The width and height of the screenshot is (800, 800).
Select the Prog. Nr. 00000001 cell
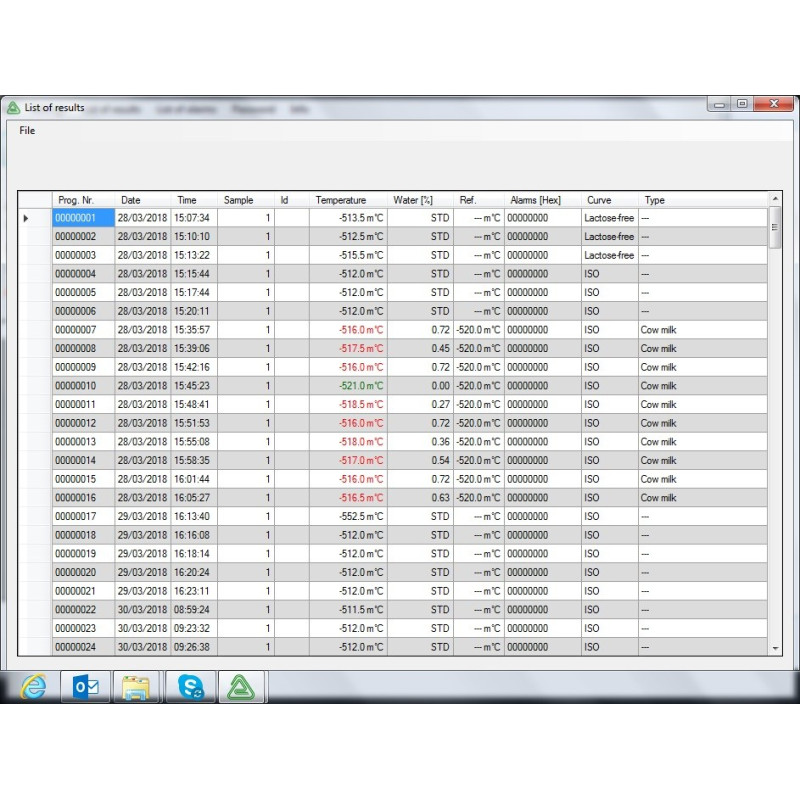[77, 218]
